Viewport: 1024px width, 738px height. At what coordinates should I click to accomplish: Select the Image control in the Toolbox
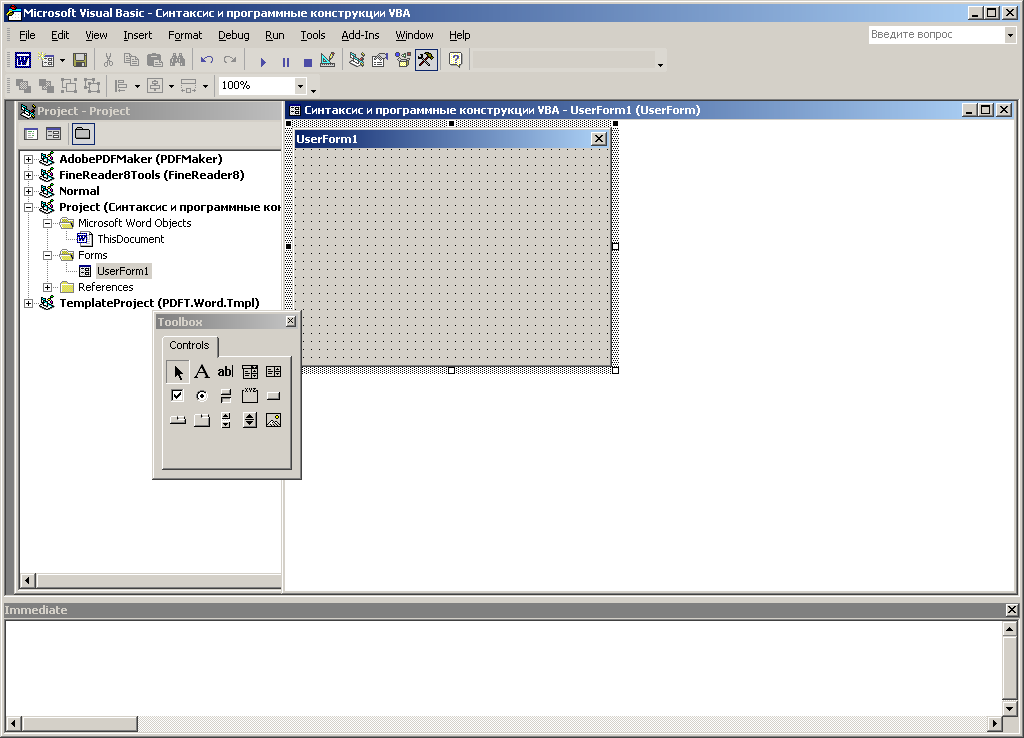pos(274,420)
